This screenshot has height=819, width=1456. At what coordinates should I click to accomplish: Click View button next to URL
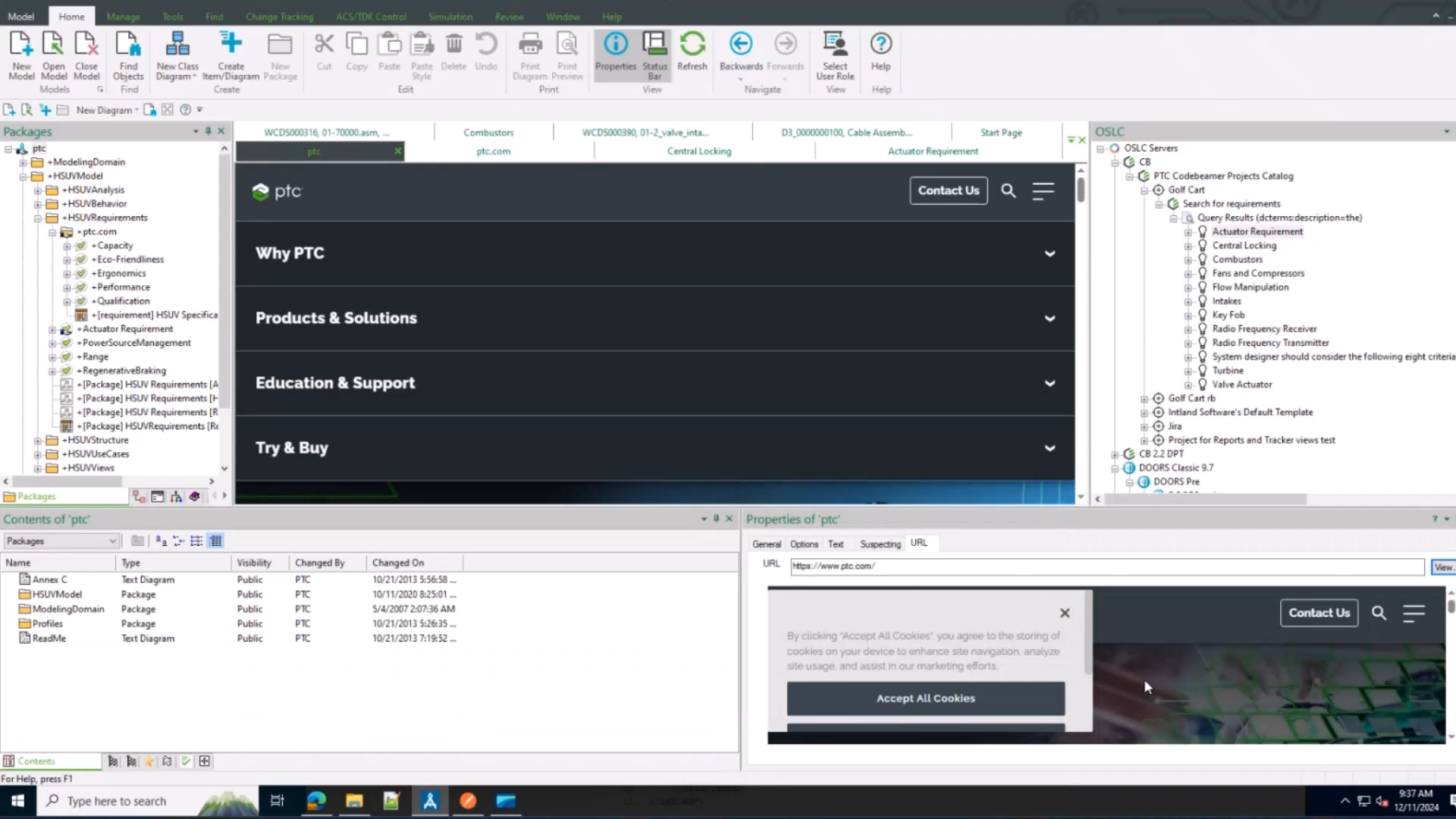(x=1443, y=567)
